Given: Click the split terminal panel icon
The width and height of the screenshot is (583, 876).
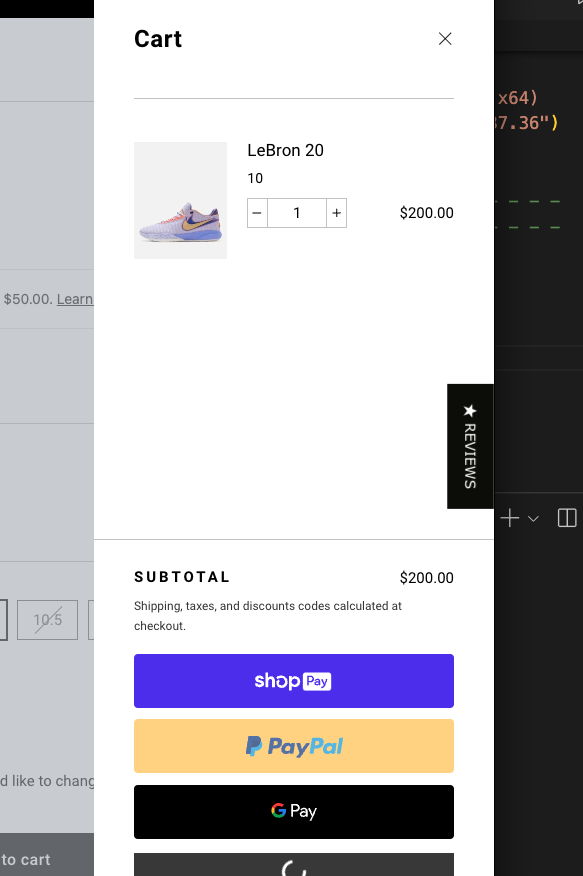Looking at the screenshot, I should (567, 517).
